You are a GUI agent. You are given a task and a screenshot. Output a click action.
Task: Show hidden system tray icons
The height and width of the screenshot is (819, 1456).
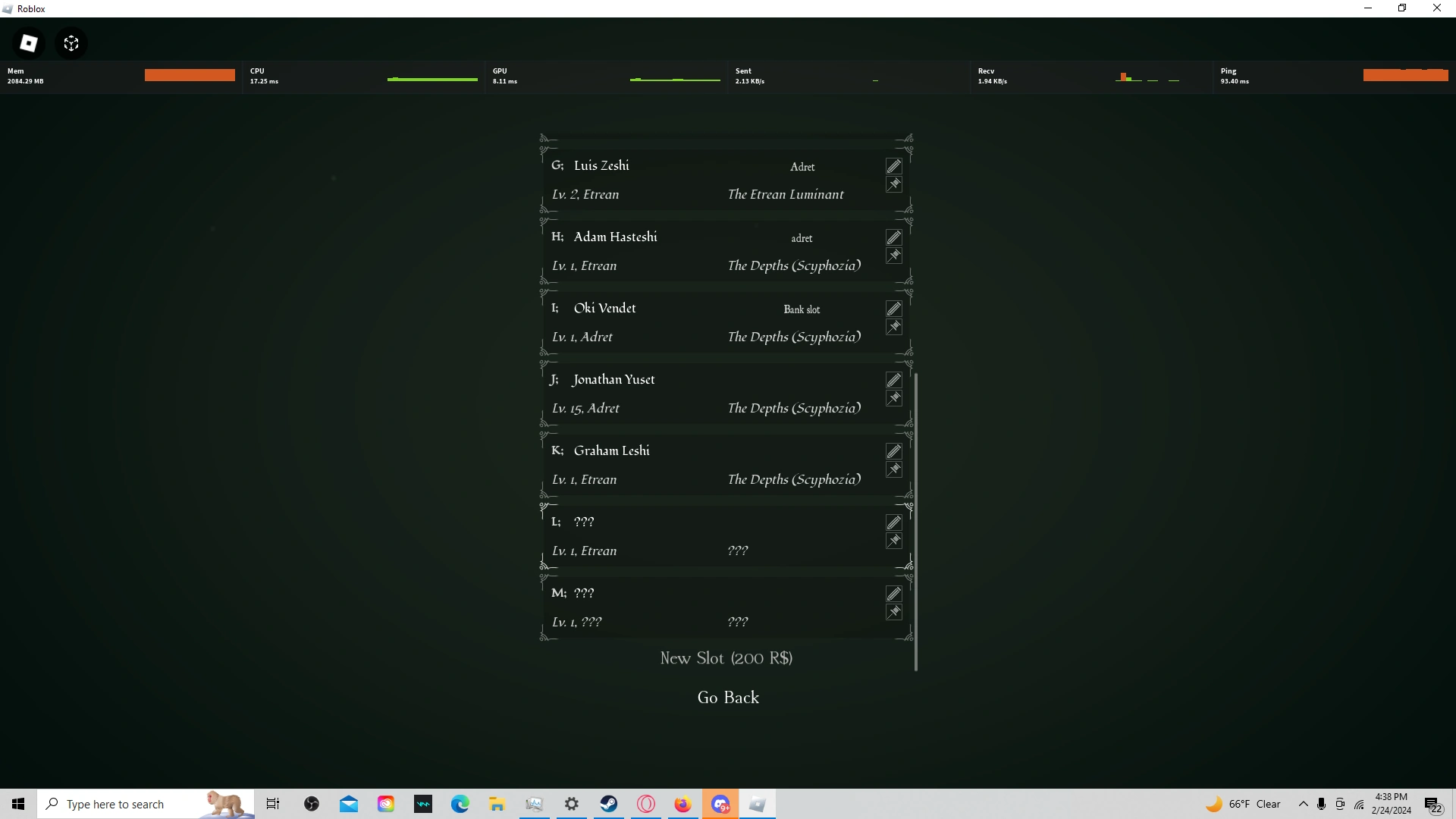point(1303,804)
